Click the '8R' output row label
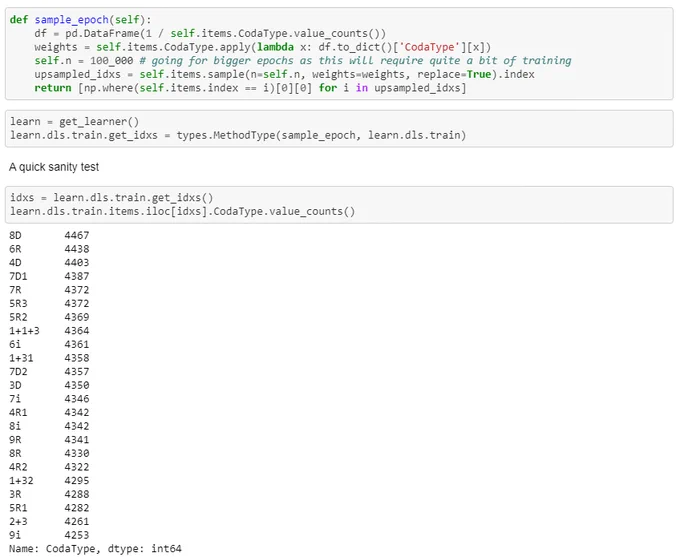This screenshot has width=680, height=557. [x=15, y=453]
